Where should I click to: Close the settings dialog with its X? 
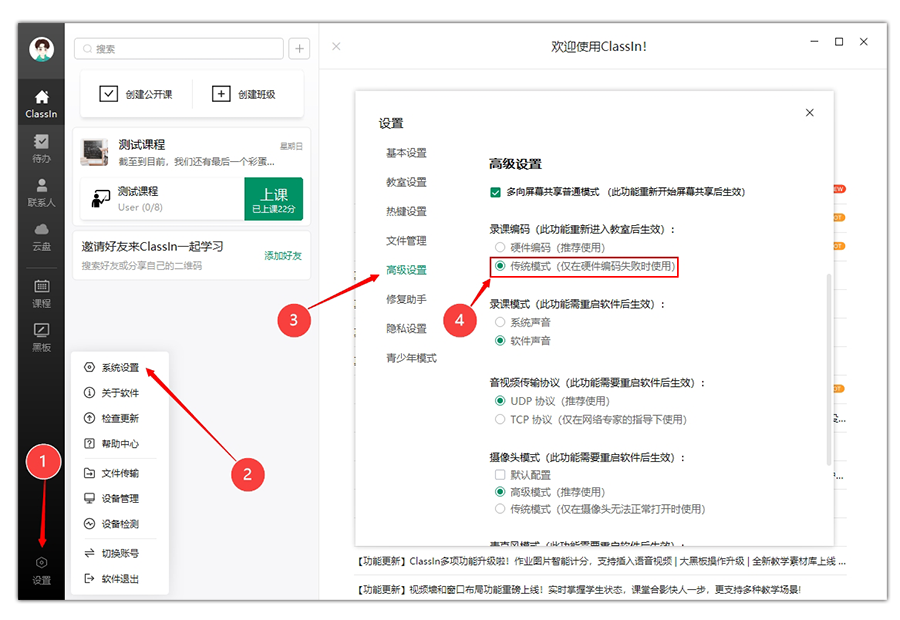pyautogui.click(x=809, y=113)
